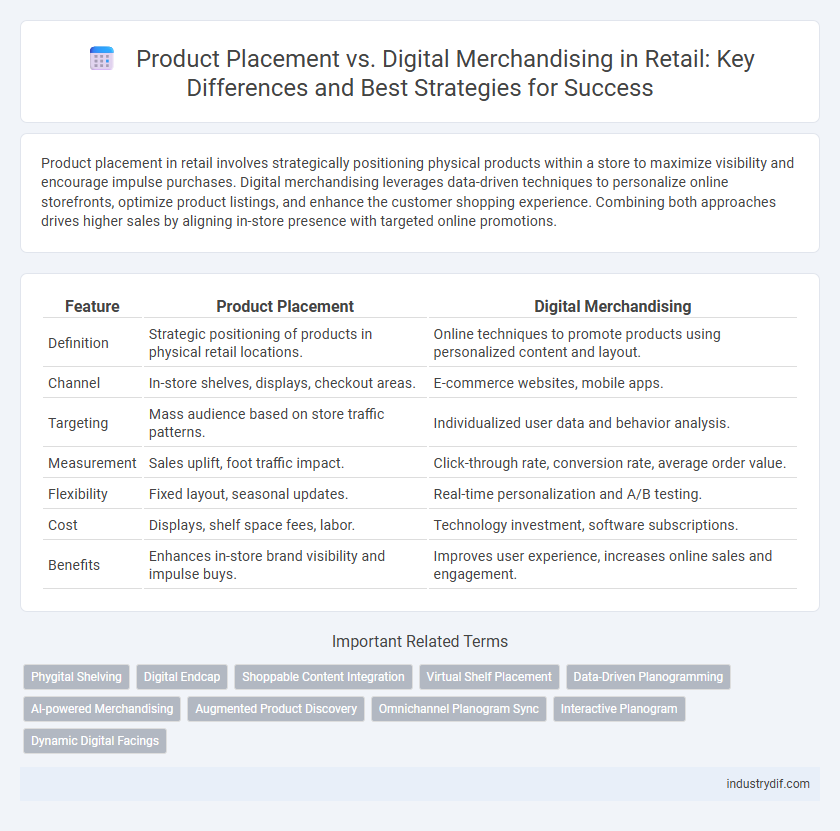This screenshot has height=831, width=840.
Task: Select the Shoppable Content Integration tag
Action: click(323, 677)
